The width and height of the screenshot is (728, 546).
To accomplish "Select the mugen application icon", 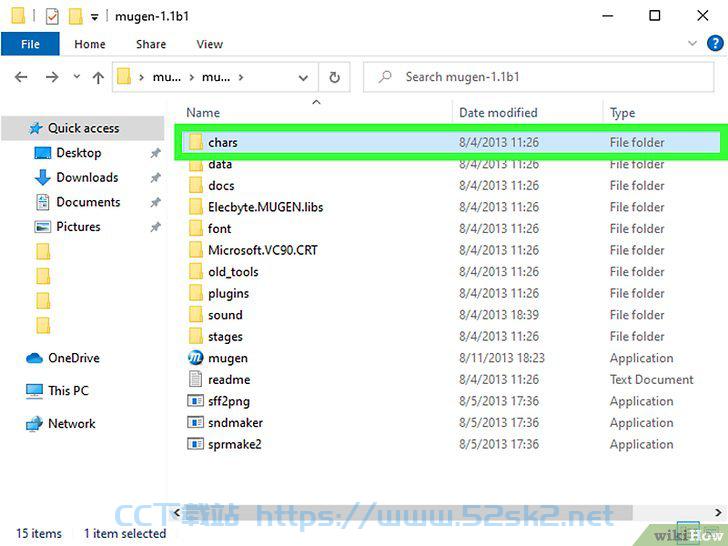I will click(195, 358).
